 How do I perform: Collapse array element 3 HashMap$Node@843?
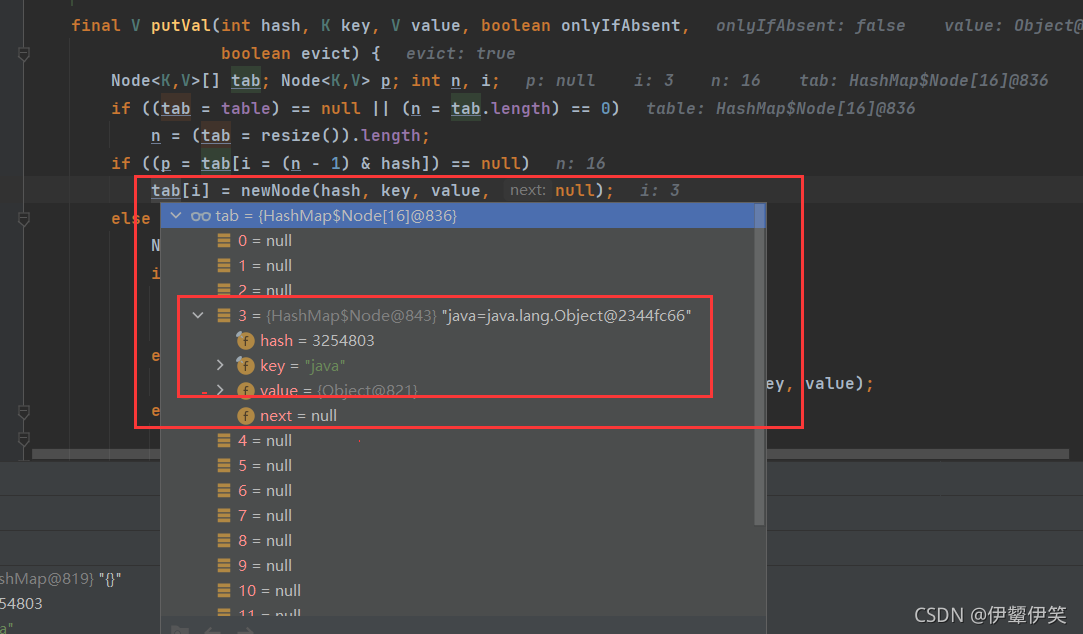(198, 316)
